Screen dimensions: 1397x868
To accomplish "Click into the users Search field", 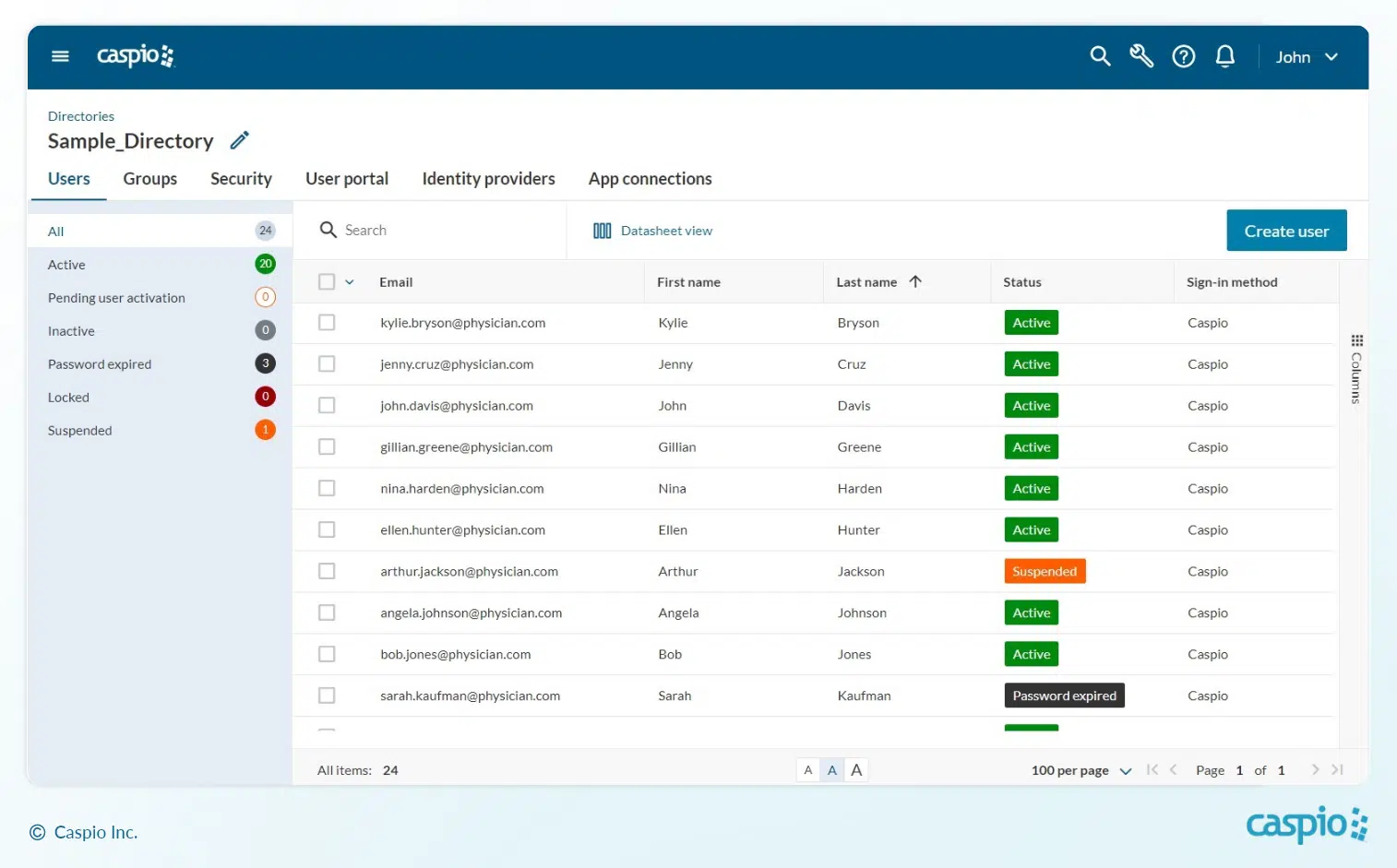I will [443, 231].
